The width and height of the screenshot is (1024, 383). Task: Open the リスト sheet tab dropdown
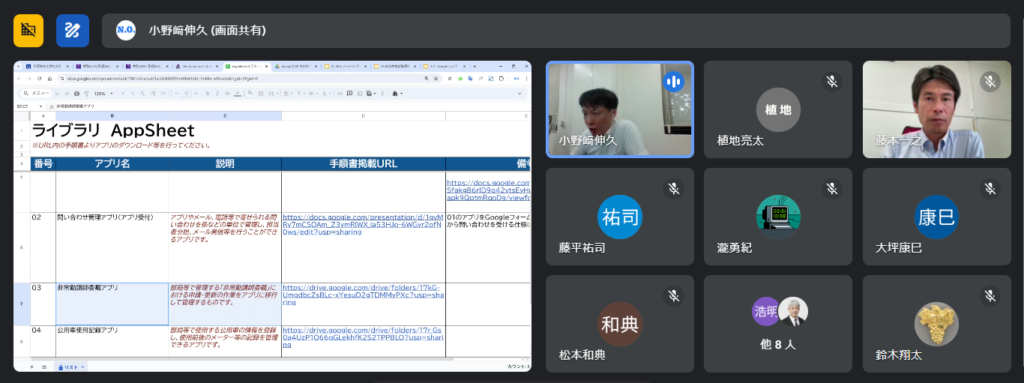[x=83, y=367]
